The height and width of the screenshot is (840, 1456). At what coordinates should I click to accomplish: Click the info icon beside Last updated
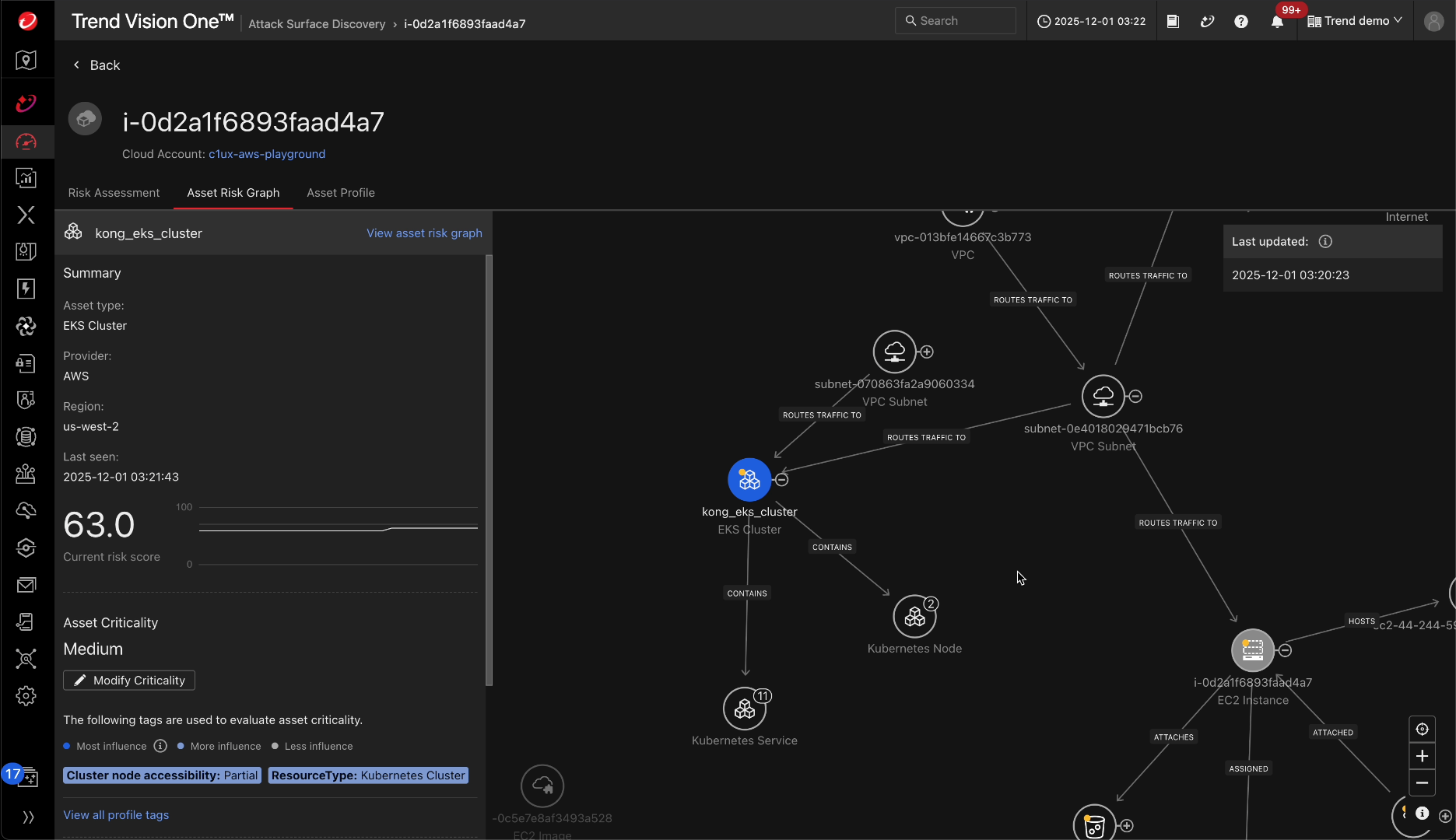(1325, 241)
